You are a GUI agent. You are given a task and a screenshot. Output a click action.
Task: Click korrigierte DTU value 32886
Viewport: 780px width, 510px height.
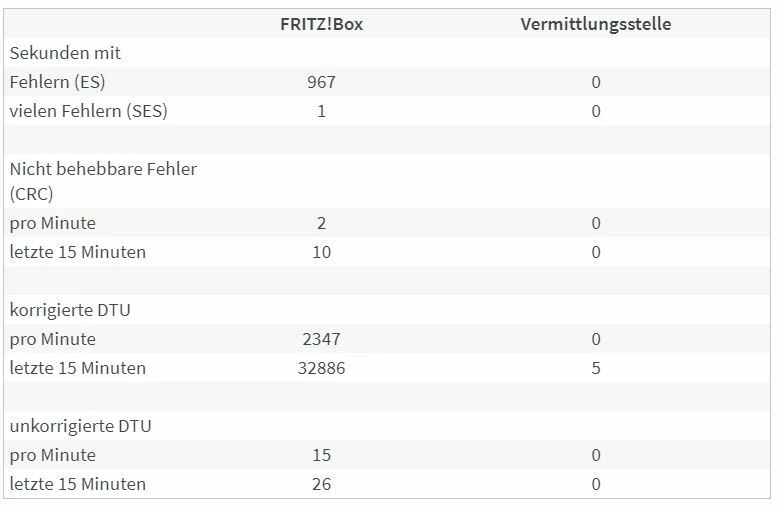pyautogui.click(x=321, y=368)
